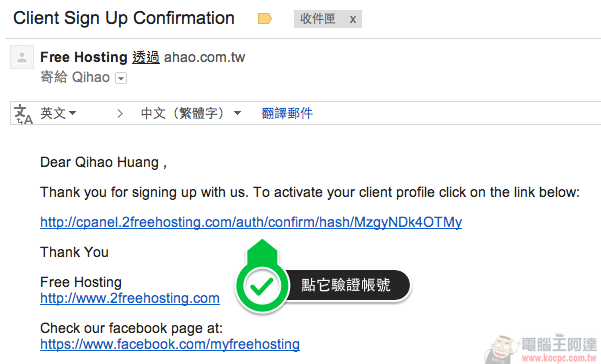
Task: Click the 收件匣 inbox label tag
Action: click(318, 19)
